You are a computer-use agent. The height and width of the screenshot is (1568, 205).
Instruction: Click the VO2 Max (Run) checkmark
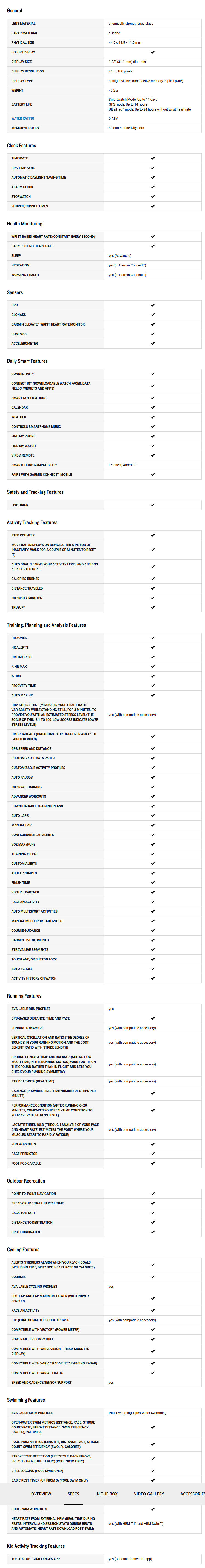pyautogui.click(x=153, y=844)
